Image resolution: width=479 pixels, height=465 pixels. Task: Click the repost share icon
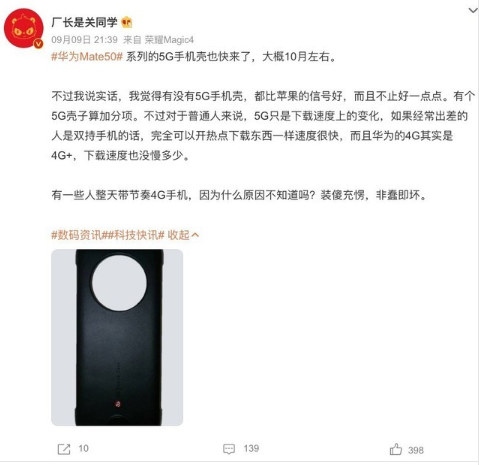point(64,449)
